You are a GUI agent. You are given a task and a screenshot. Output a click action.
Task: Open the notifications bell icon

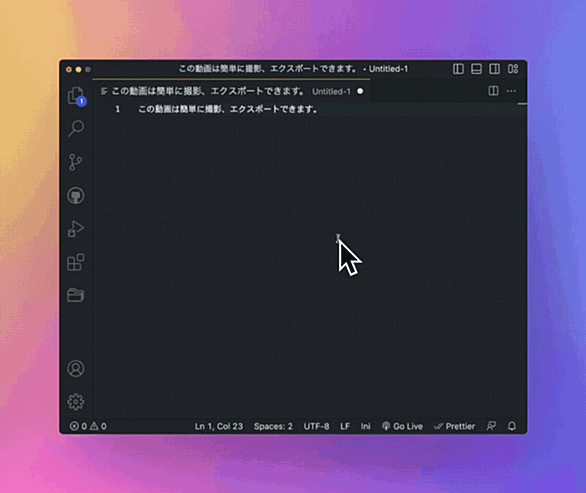coord(512,426)
